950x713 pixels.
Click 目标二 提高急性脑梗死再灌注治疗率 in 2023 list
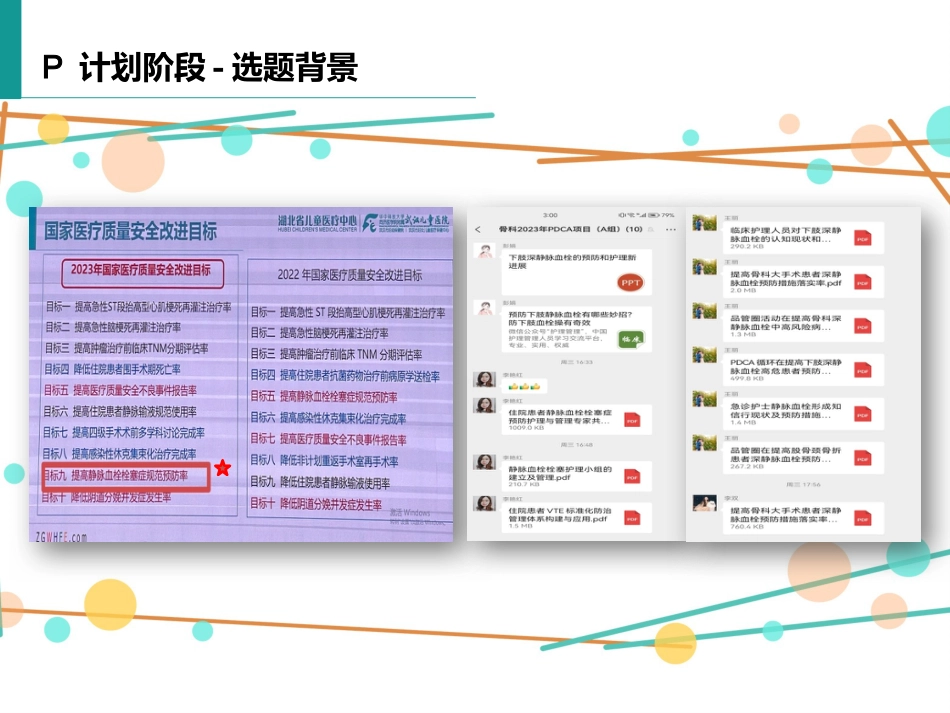[113, 327]
